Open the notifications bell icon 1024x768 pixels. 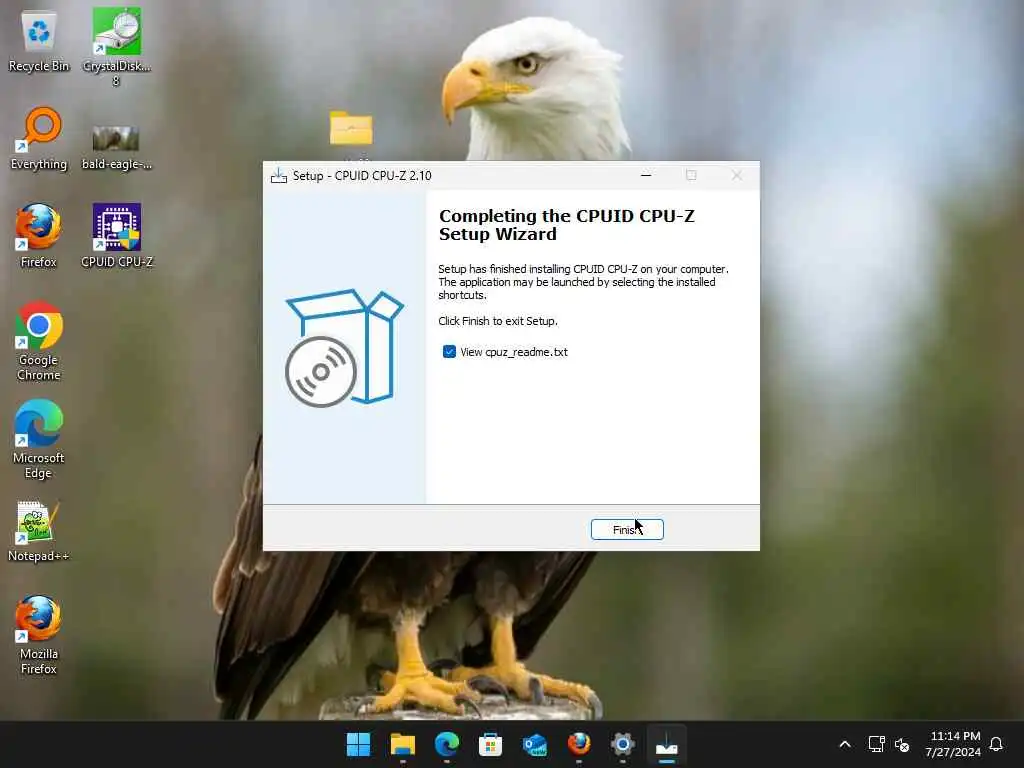point(996,744)
